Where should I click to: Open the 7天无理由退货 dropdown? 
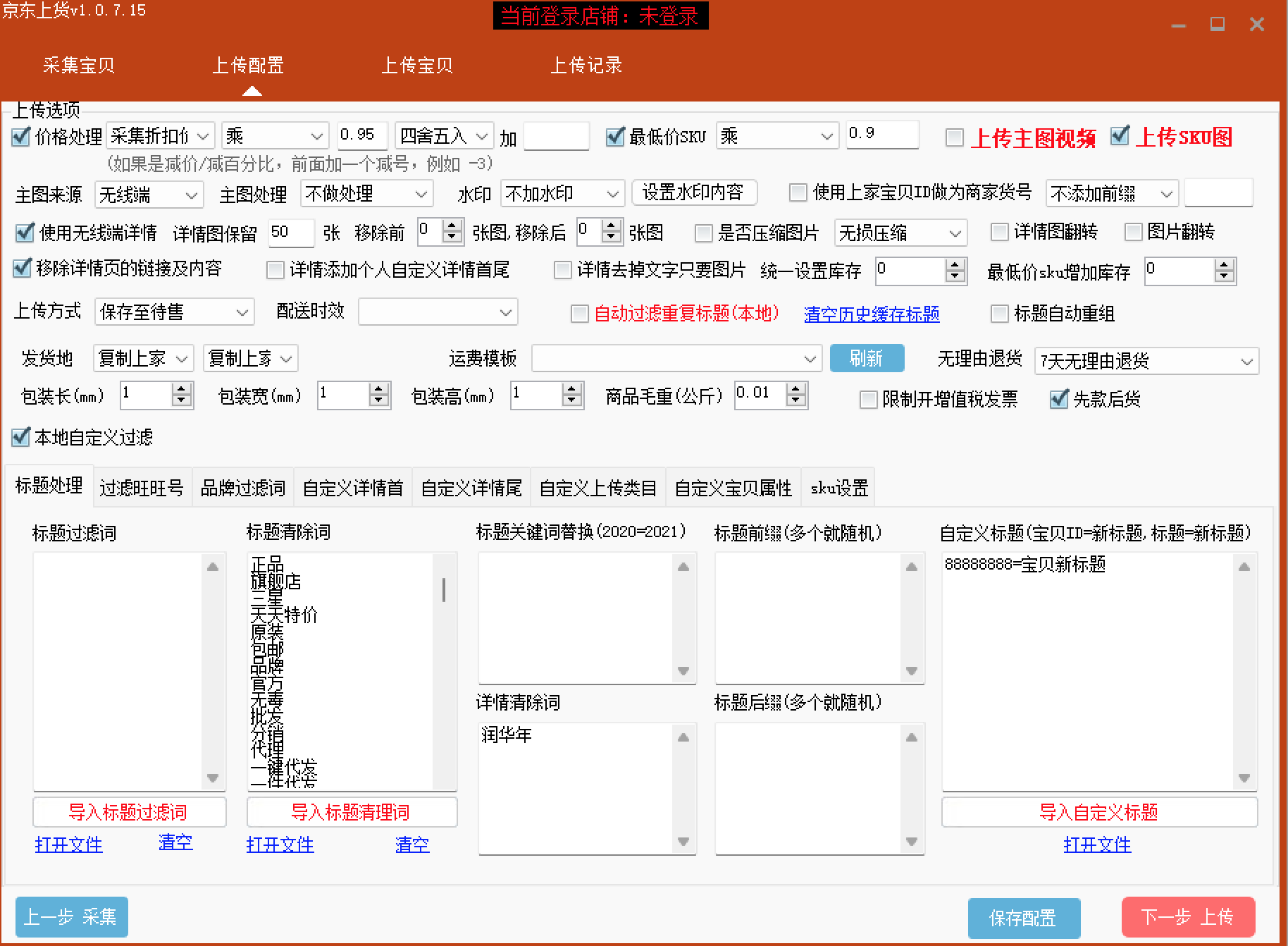pyautogui.click(x=1146, y=361)
